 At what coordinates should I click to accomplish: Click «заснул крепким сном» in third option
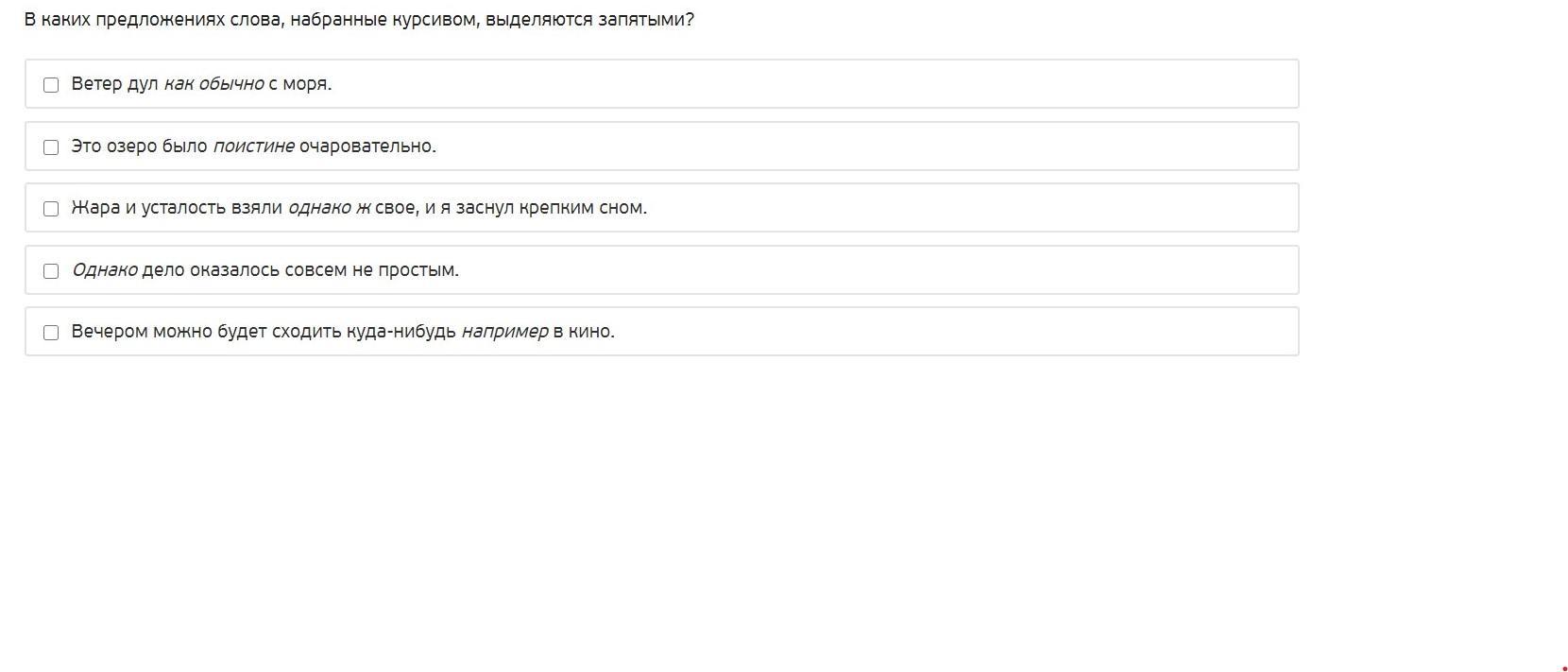pos(552,208)
